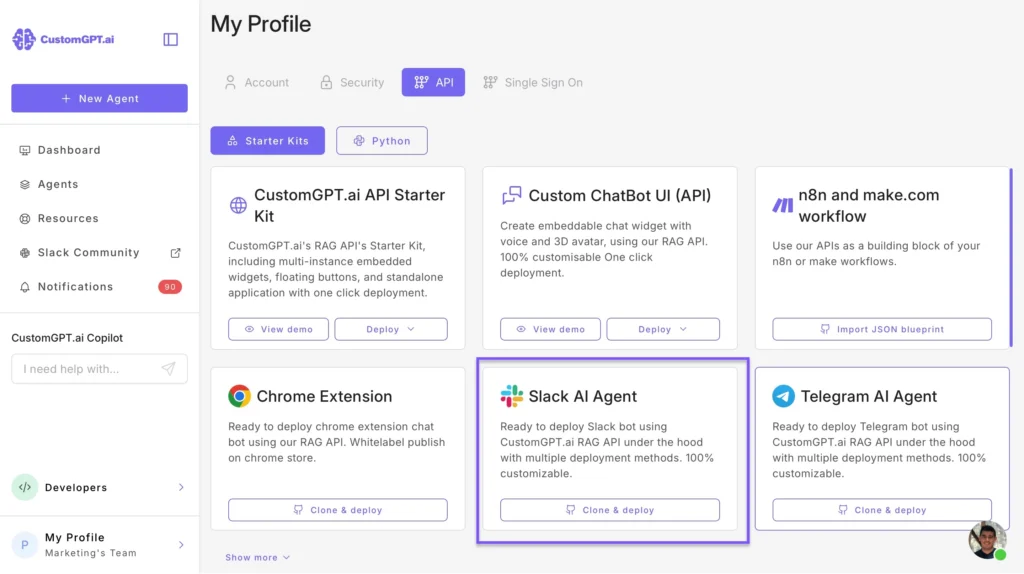The width and height of the screenshot is (1024, 574).
Task: Click the CustomGPT.ai brain logo
Action: [24, 39]
